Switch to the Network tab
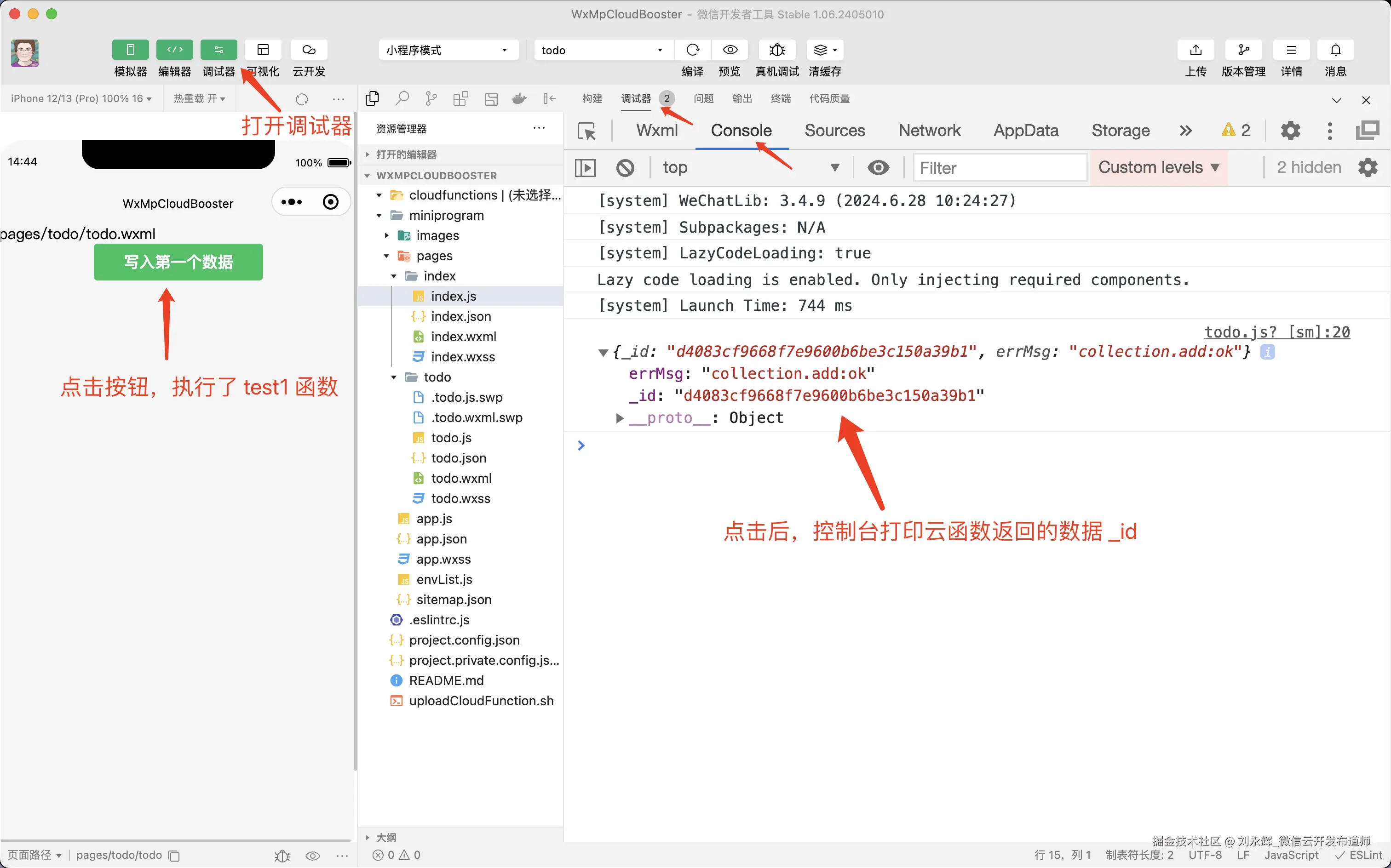The height and width of the screenshot is (868, 1391). point(929,131)
